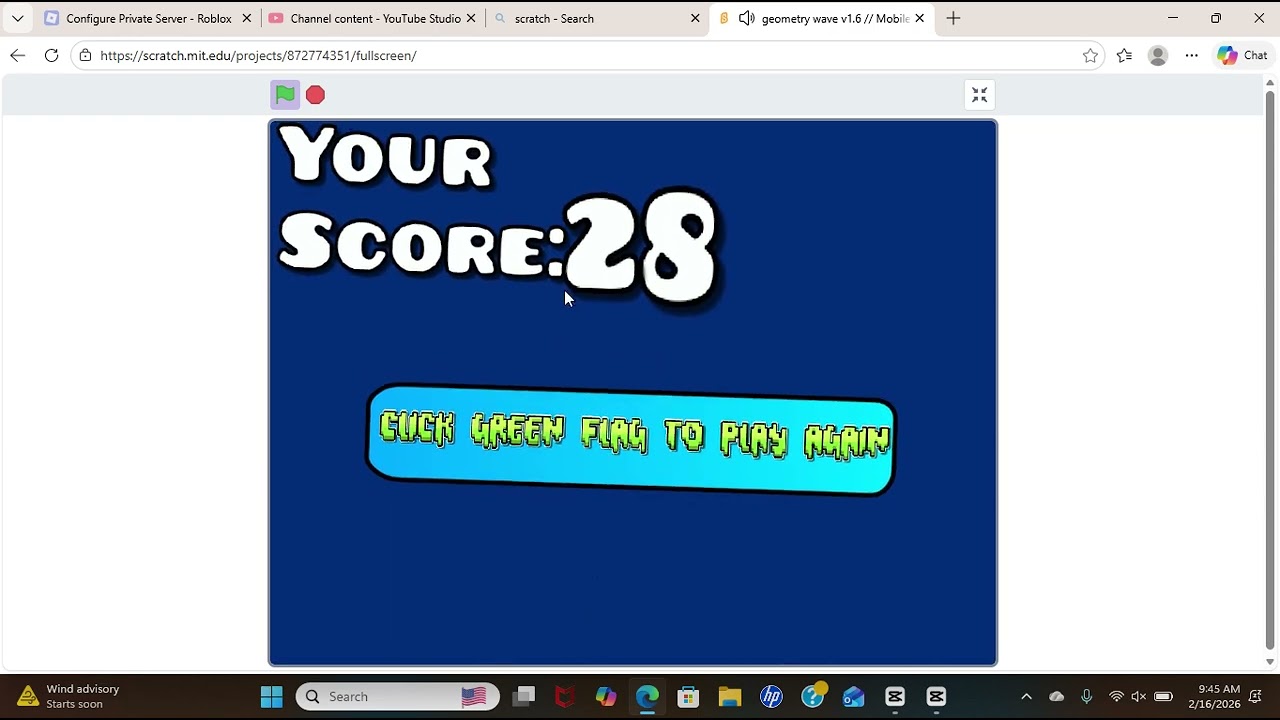1280x720 pixels.
Task: Click the red stop button
Action: click(x=315, y=95)
